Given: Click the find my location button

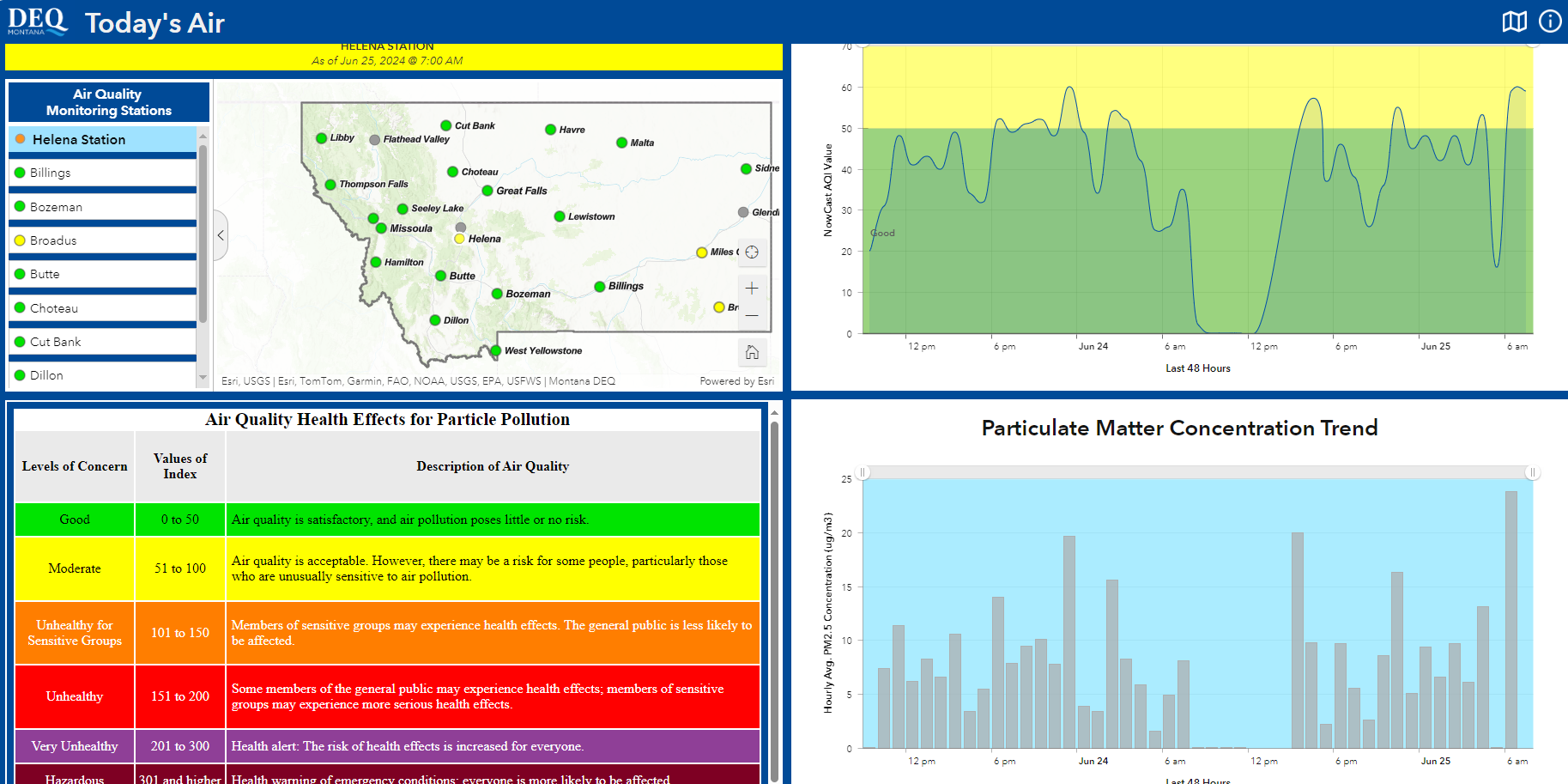Looking at the screenshot, I should pos(752,252).
